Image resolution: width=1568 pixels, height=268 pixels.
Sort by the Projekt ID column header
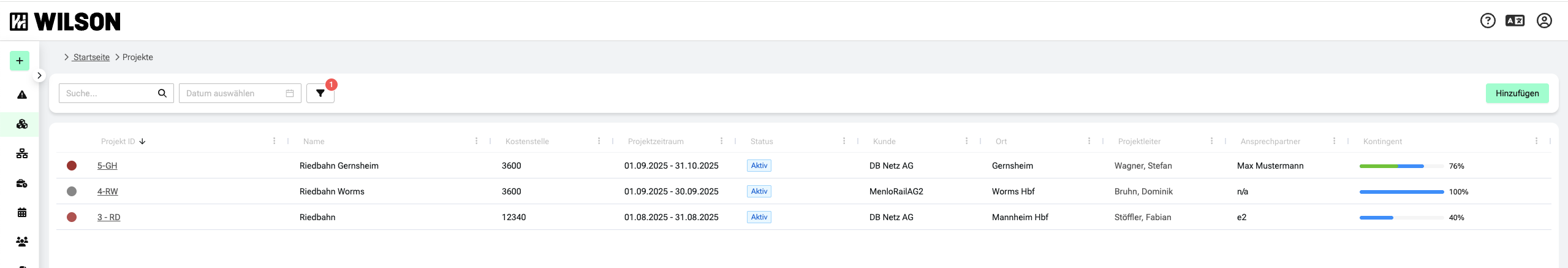coord(118,142)
